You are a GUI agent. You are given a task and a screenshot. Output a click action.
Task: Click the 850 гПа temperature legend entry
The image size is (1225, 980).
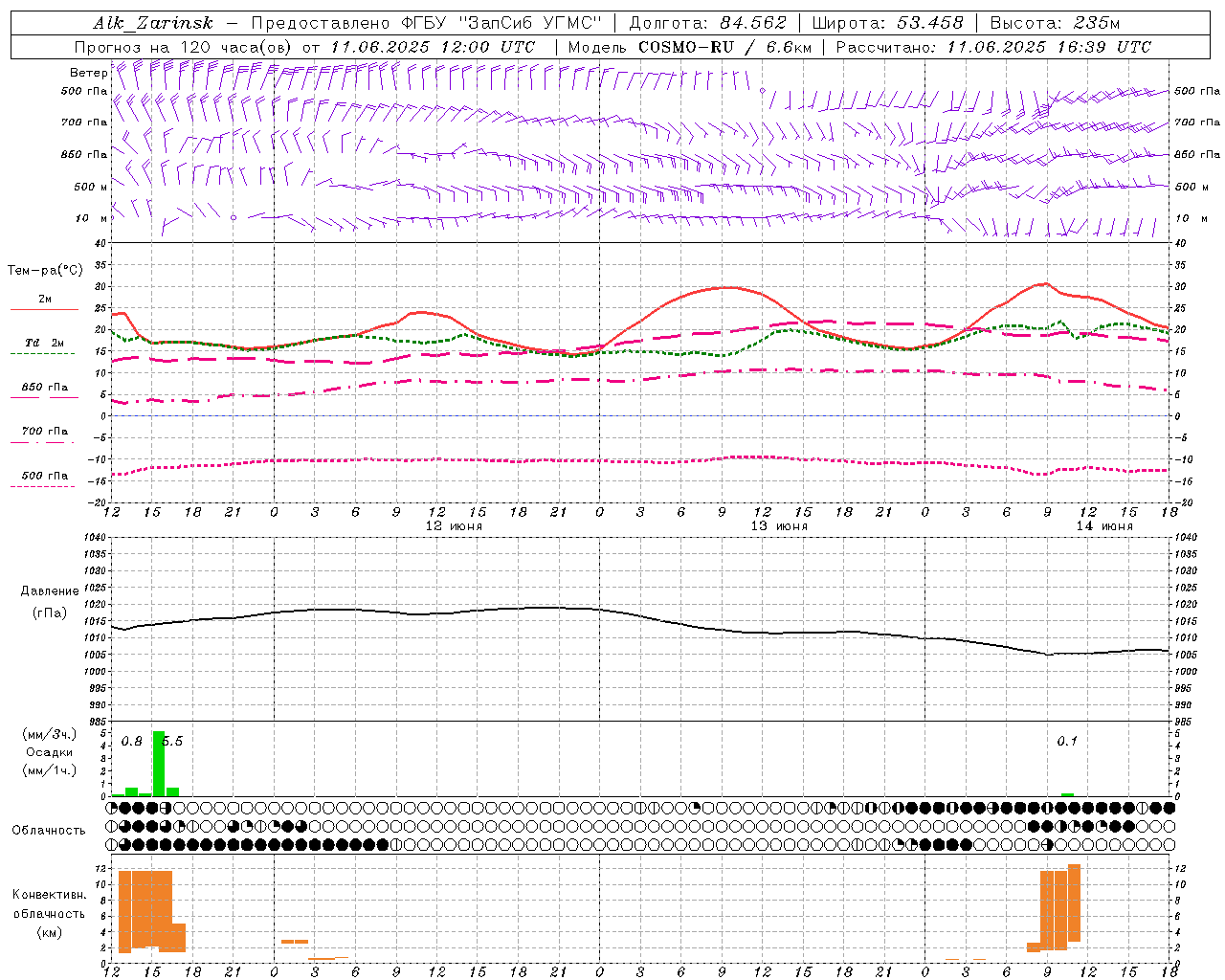[45, 388]
